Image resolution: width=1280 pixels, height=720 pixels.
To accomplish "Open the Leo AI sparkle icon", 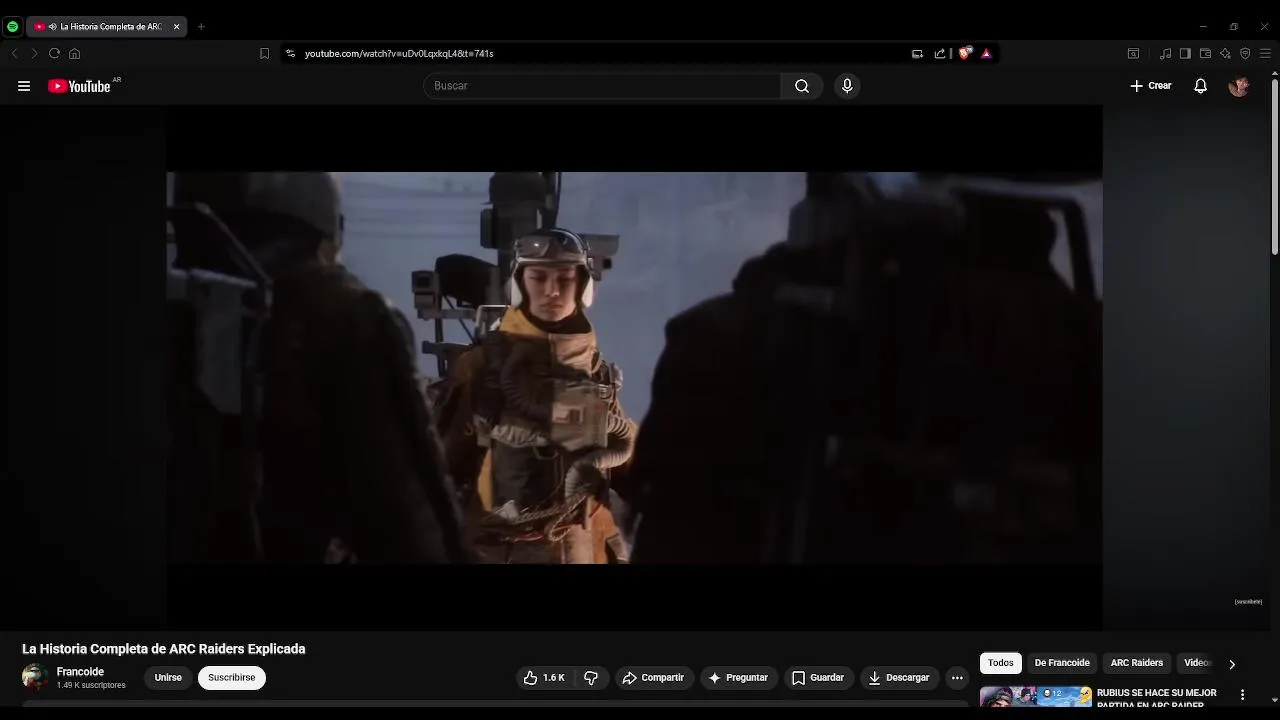I will pos(1225,54).
